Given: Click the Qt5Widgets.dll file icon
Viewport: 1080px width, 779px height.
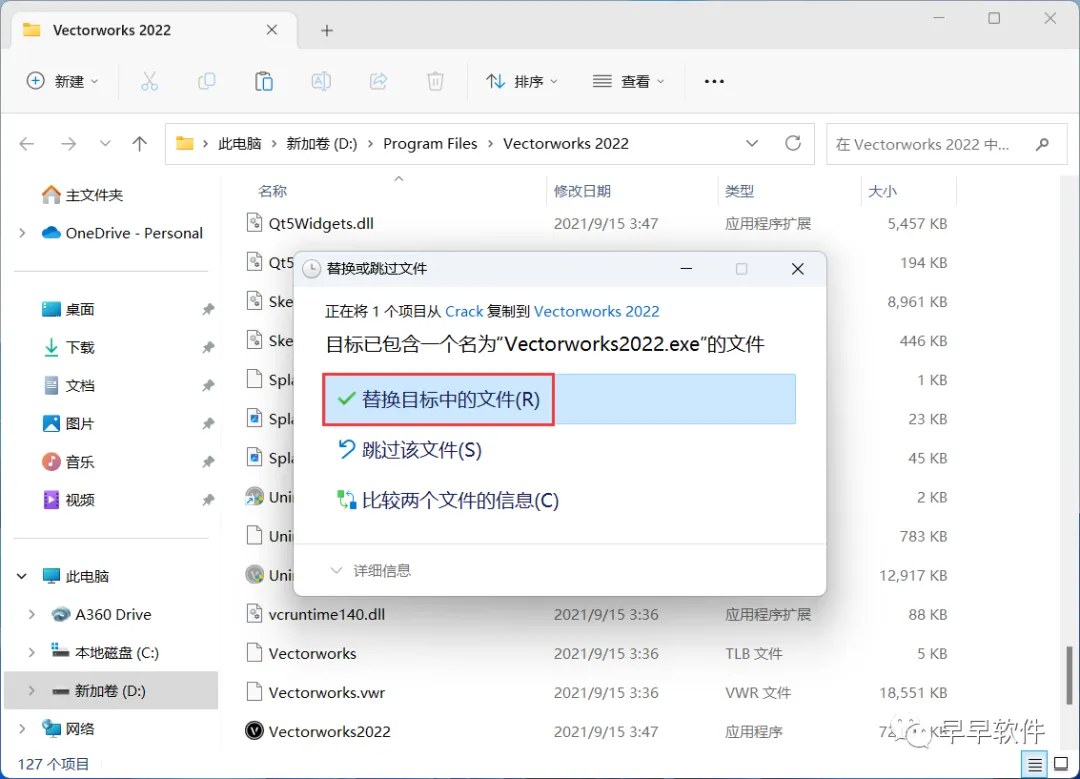Looking at the screenshot, I should point(255,223).
